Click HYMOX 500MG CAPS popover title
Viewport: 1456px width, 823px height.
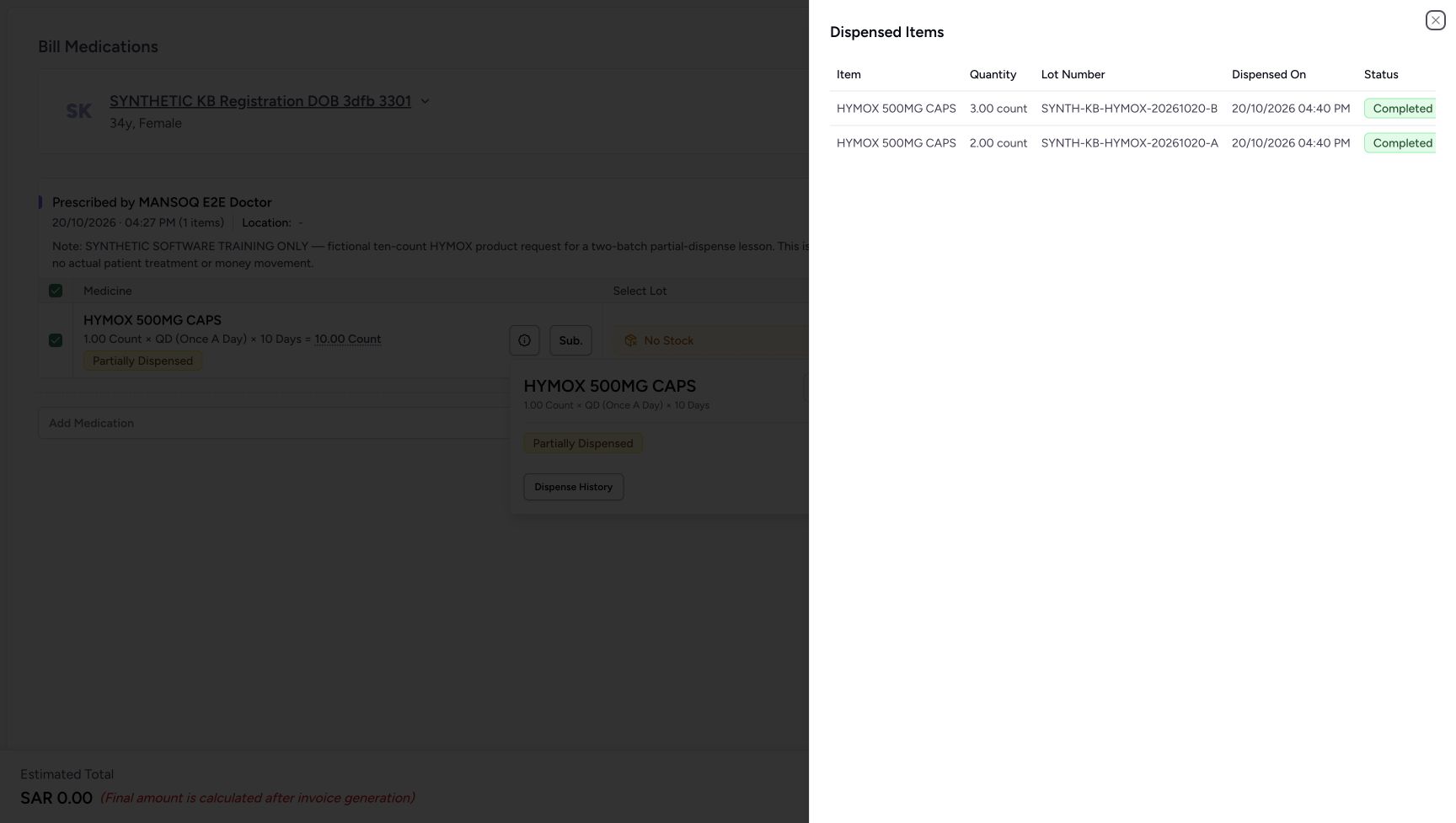609,386
